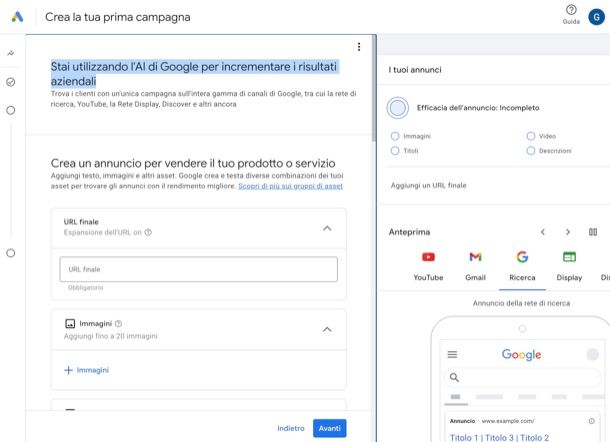Click the search magnifier in phone preview
The image size is (610, 442).
click(454, 377)
